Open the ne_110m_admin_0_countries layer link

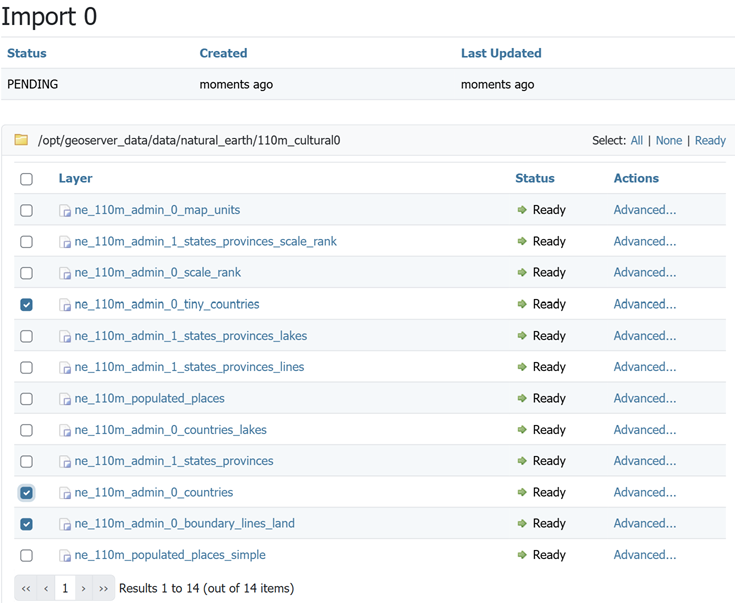(154, 492)
